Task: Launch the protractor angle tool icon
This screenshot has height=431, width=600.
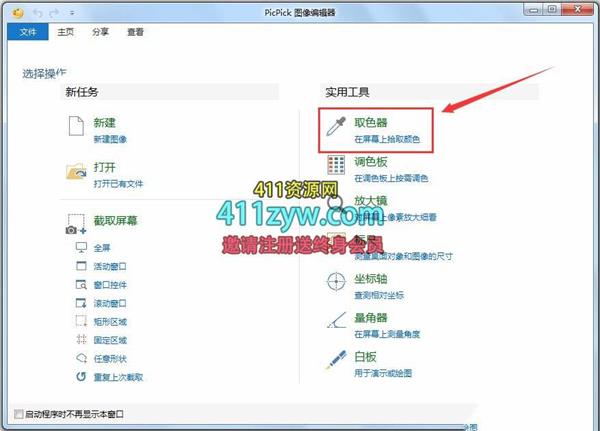Action: point(337,320)
